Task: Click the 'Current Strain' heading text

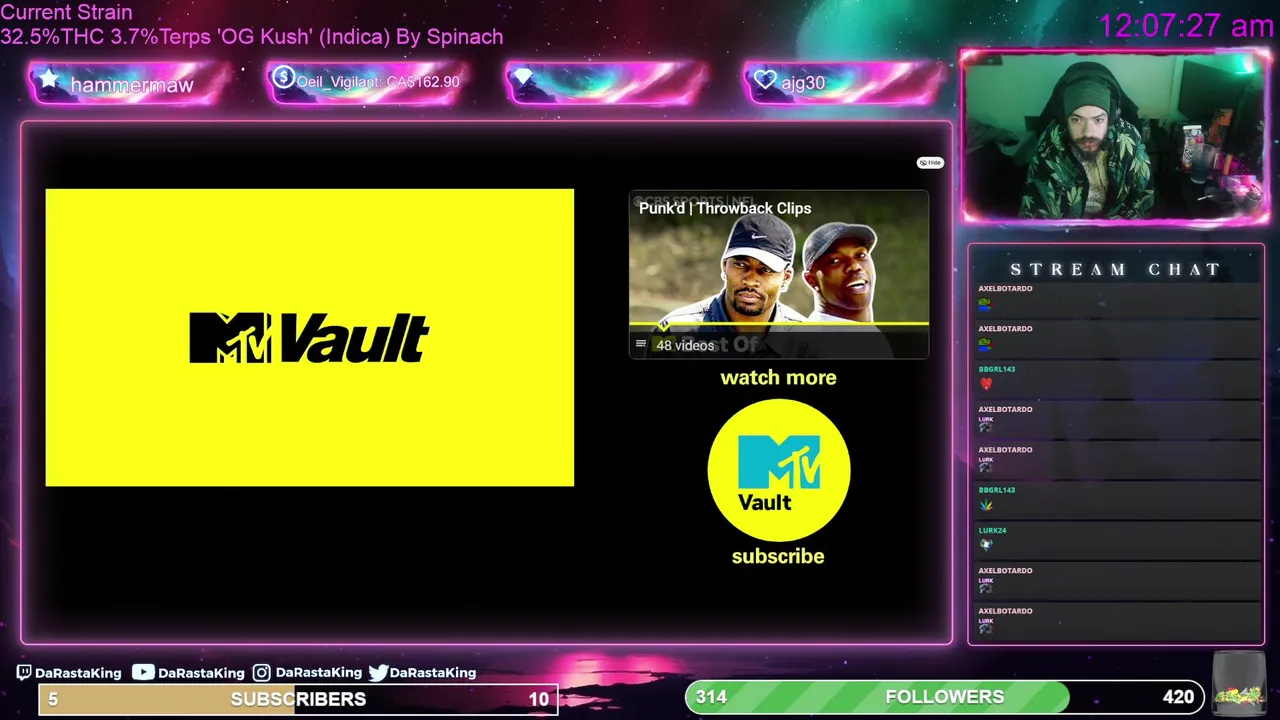Action: 66,13
